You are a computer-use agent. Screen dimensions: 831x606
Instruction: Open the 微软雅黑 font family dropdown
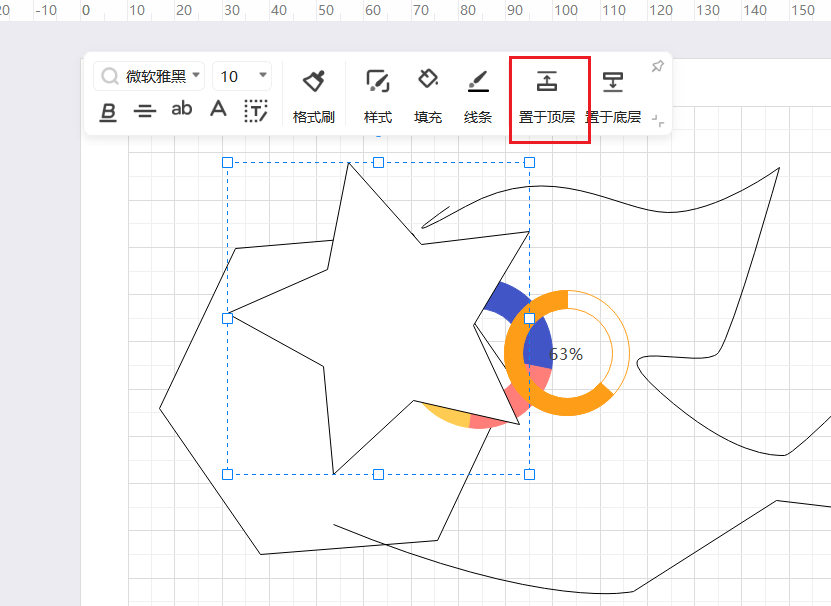click(149, 76)
